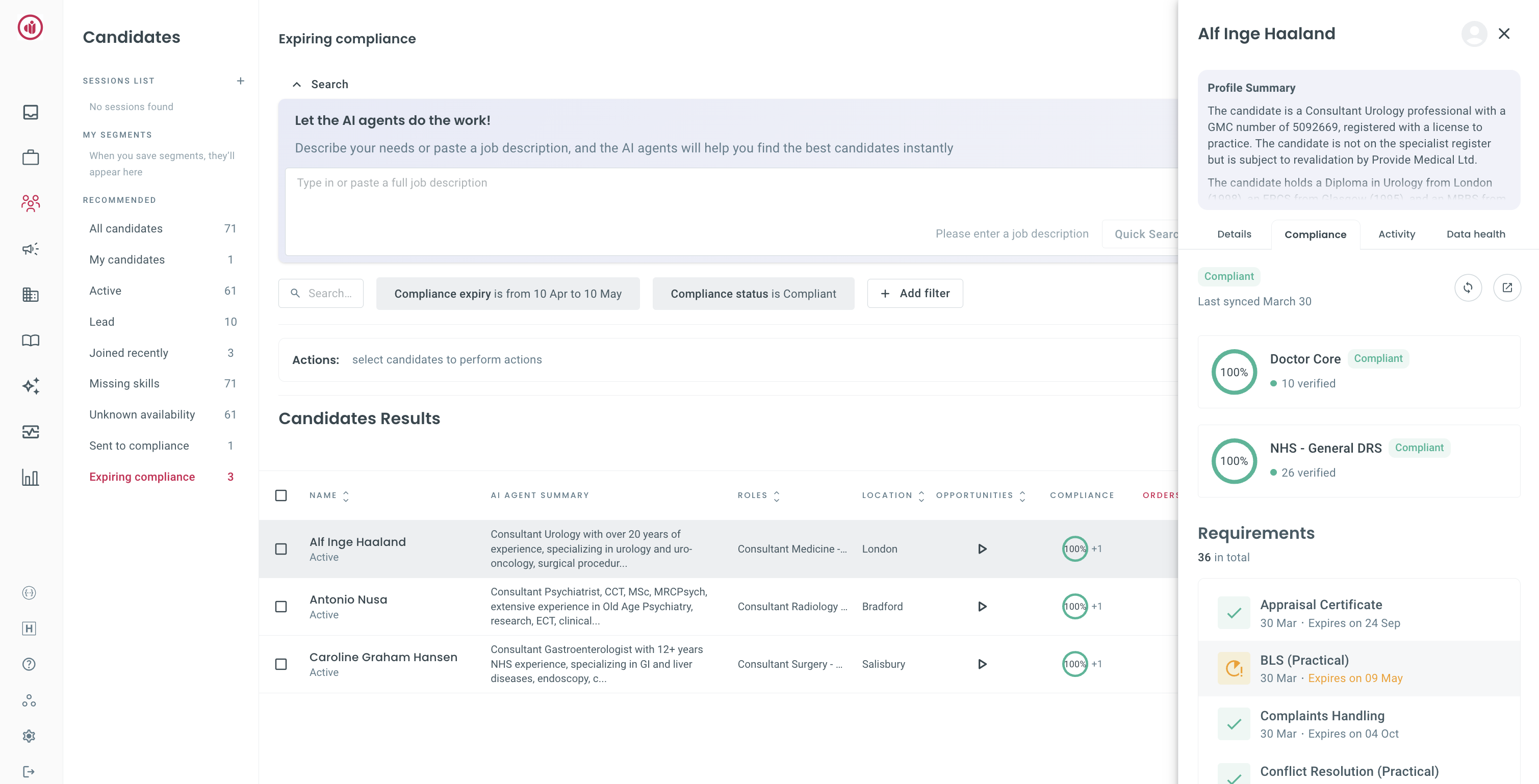Image resolution: width=1539 pixels, height=784 pixels.
Task: Switch to the Activity tab
Action: tap(1396, 234)
